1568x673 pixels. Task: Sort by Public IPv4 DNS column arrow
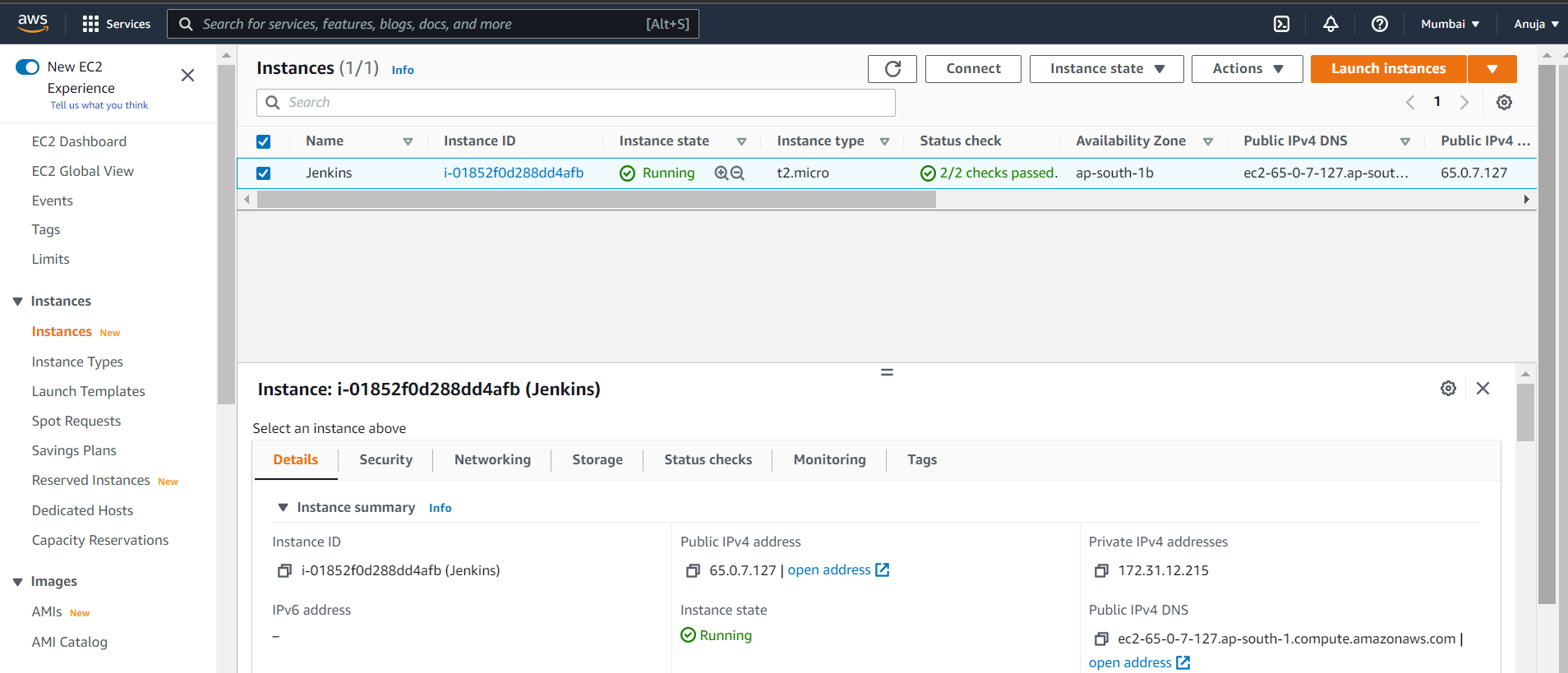coord(1405,141)
